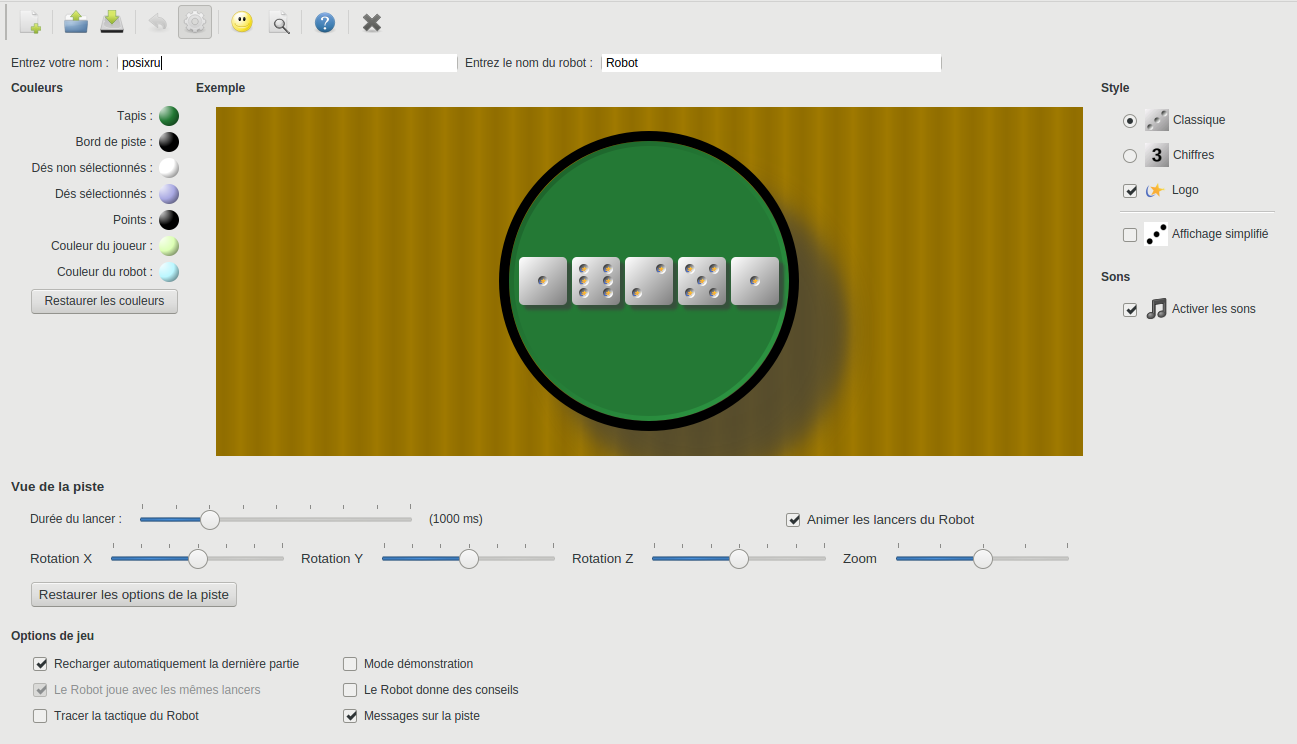Toggle Animer les lancers du Robot checkbox
This screenshot has width=1297, height=744.
click(793, 519)
